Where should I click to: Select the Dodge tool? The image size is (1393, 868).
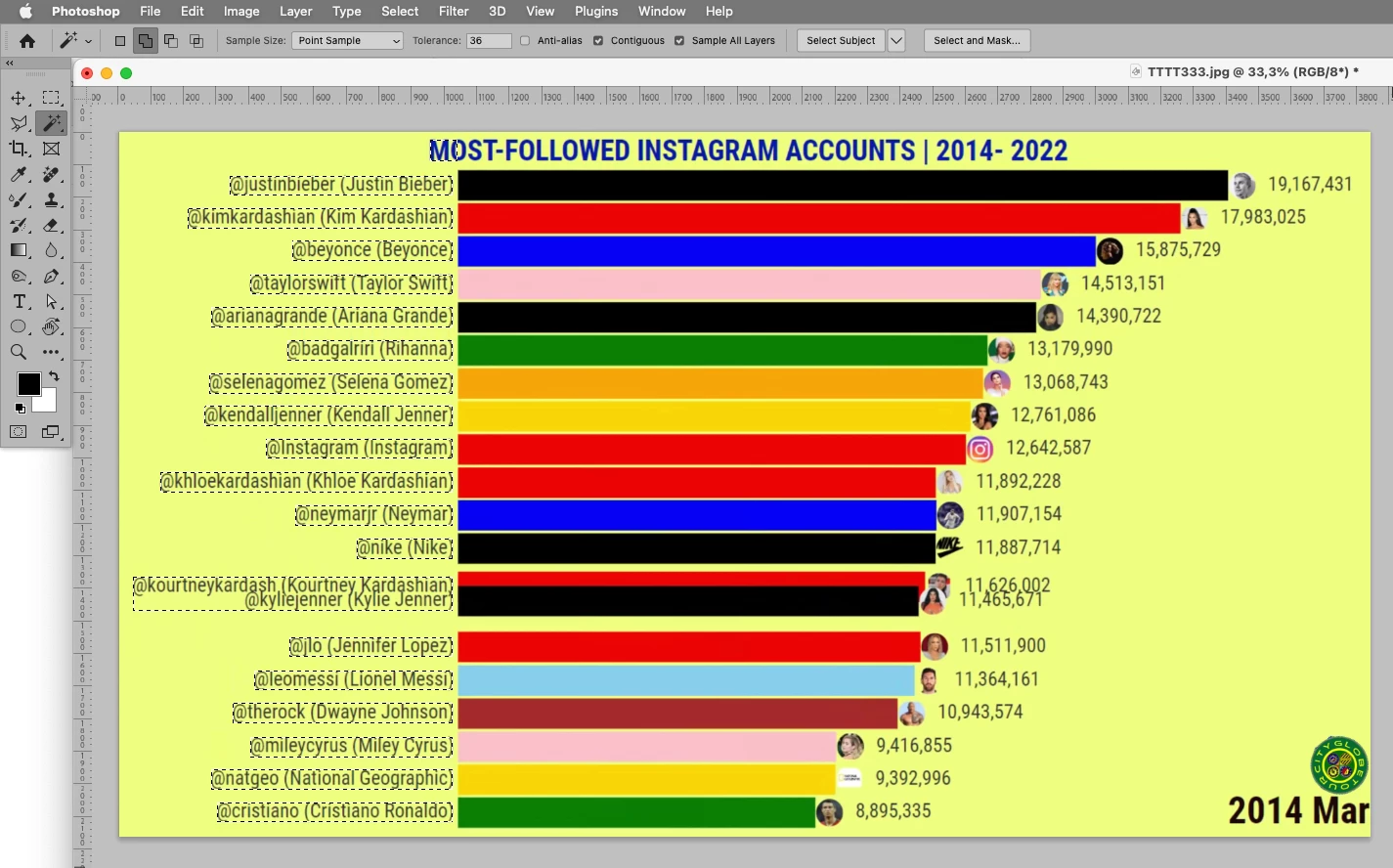[19, 277]
